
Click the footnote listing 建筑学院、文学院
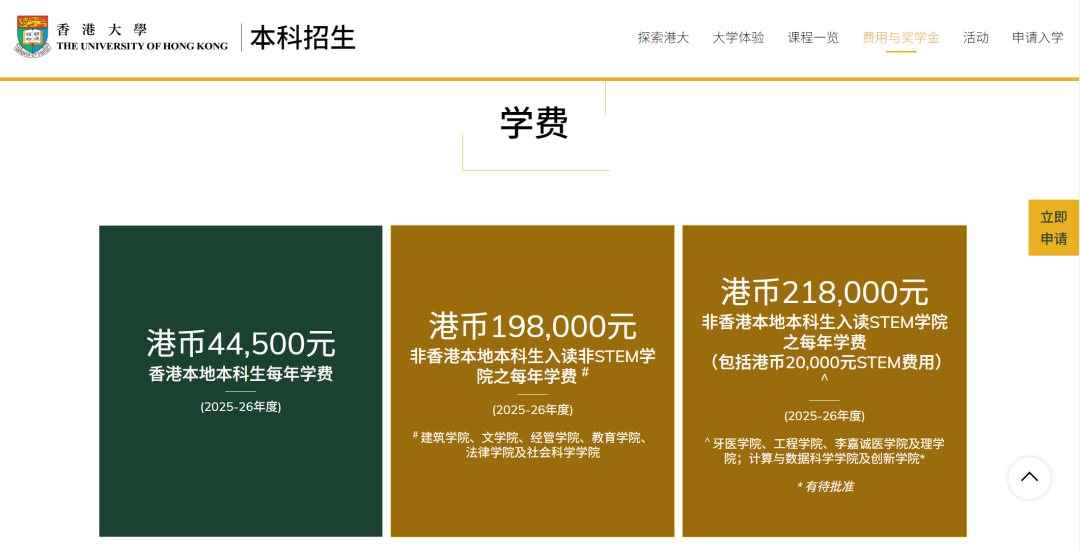click(532, 445)
